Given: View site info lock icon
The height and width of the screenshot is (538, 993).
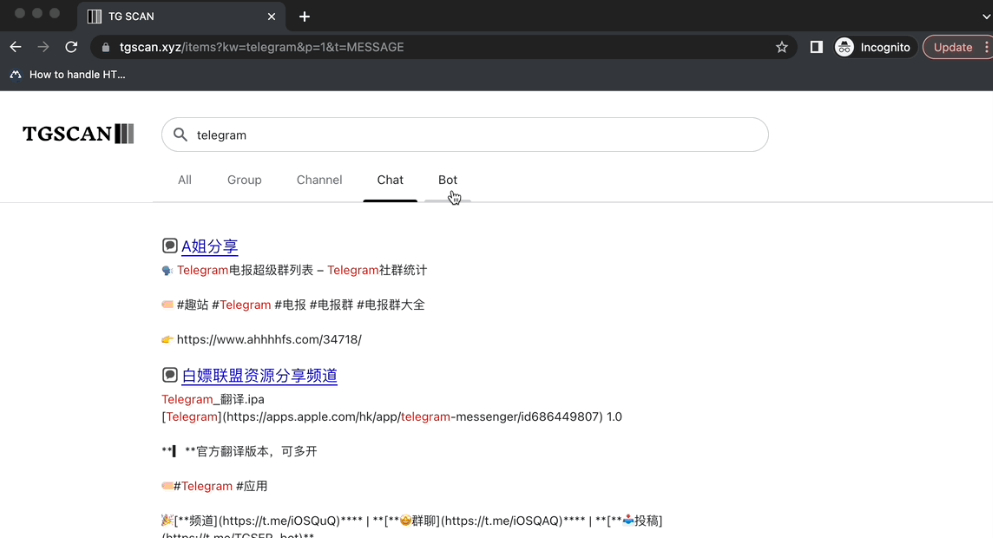Looking at the screenshot, I should (x=106, y=47).
